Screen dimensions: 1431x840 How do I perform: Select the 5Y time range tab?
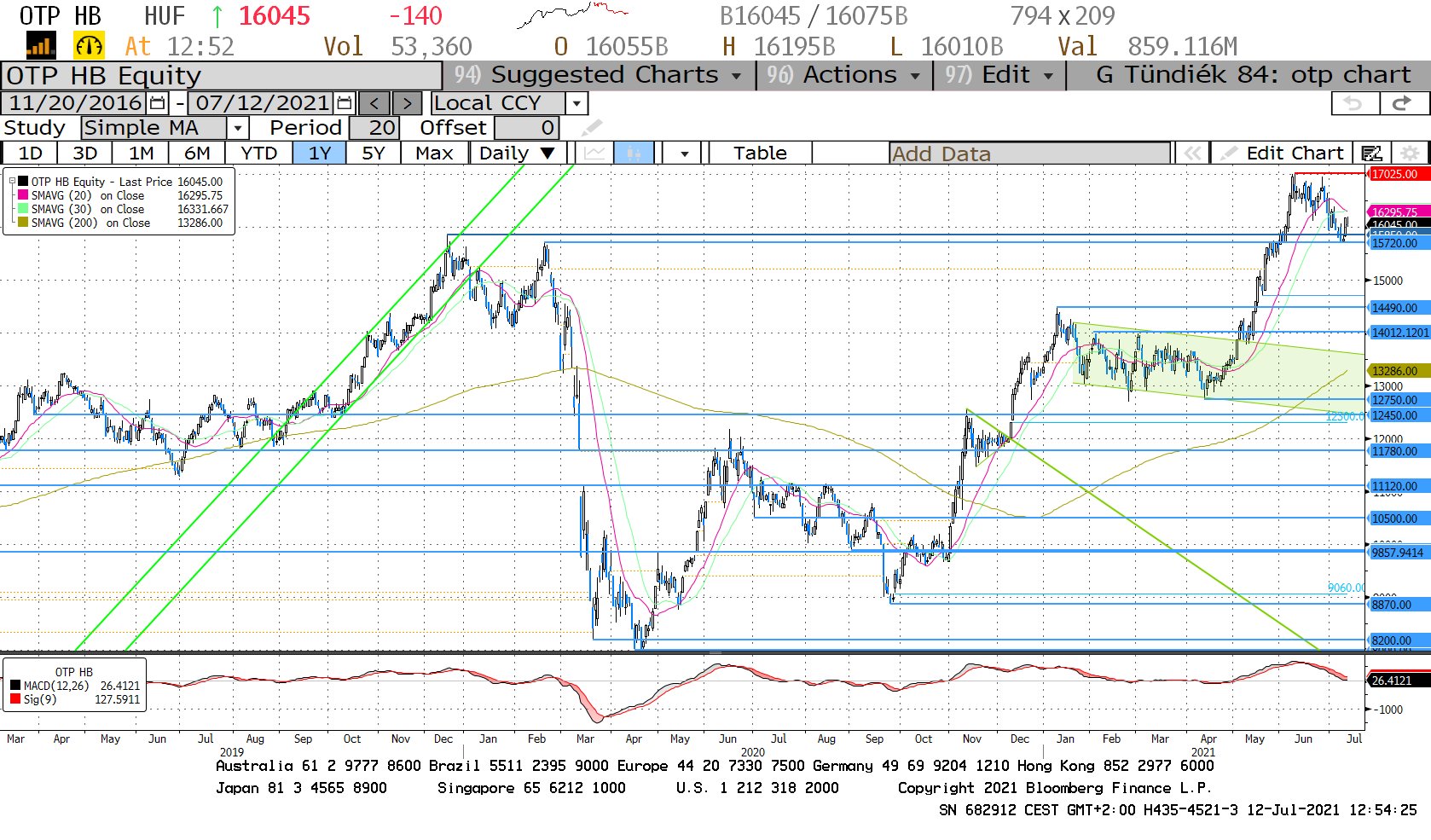(374, 154)
